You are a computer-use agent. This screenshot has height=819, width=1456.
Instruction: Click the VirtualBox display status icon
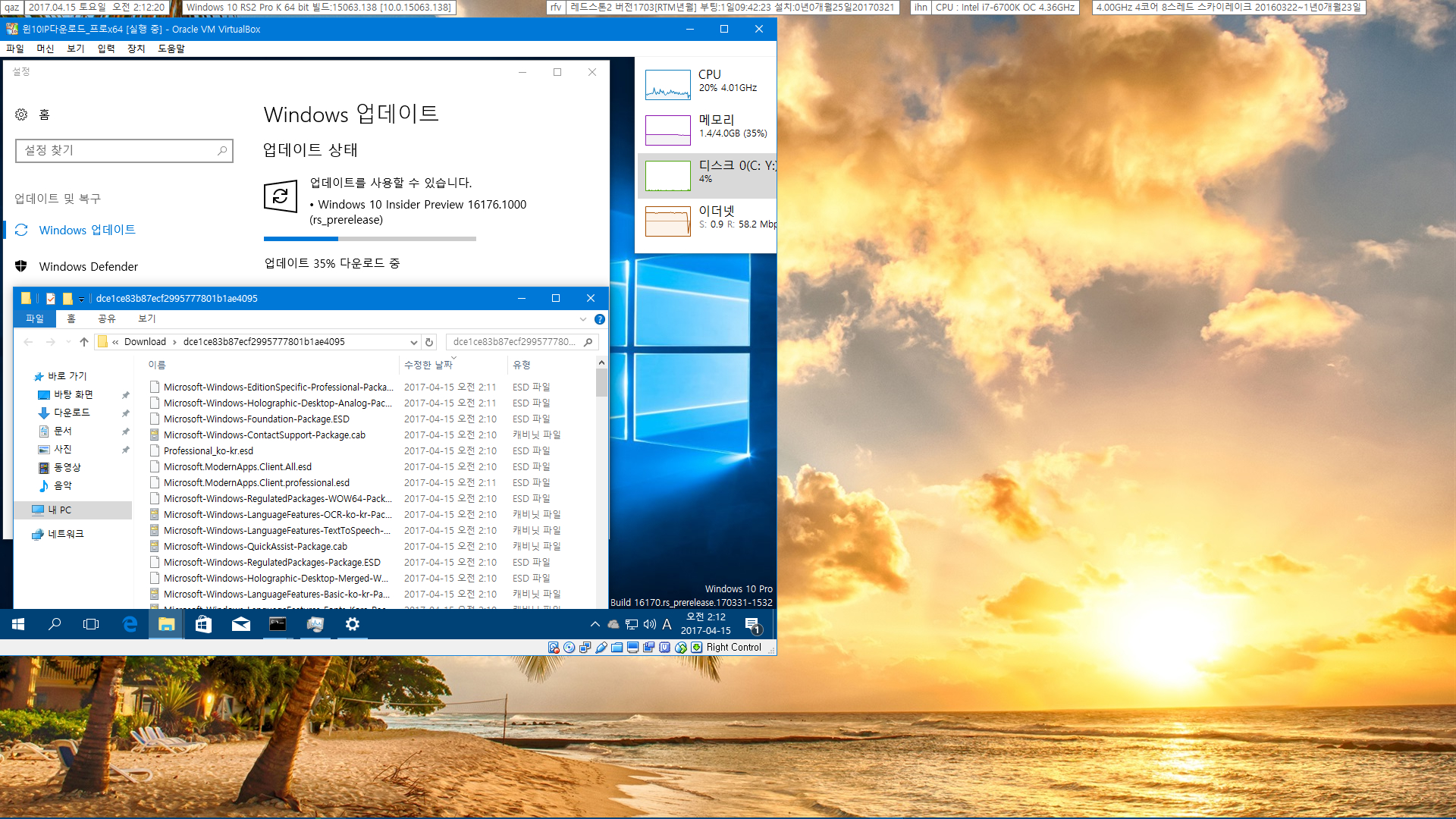[x=633, y=648]
